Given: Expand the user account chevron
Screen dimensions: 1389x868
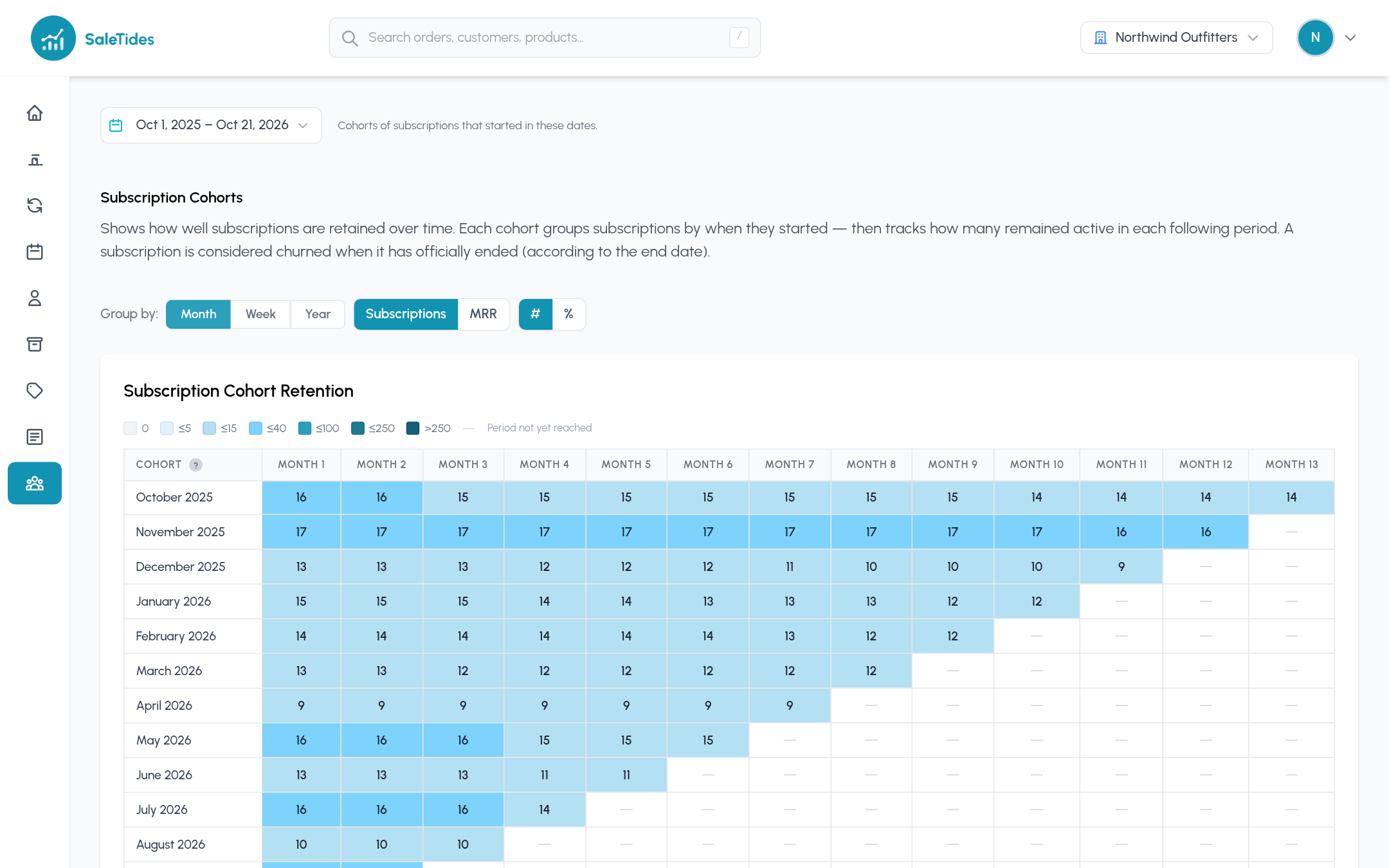Looking at the screenshot, I should 1350,38.
